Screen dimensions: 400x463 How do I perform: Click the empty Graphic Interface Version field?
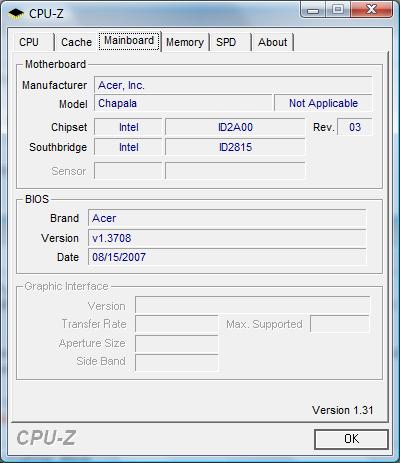coord(253,305)
